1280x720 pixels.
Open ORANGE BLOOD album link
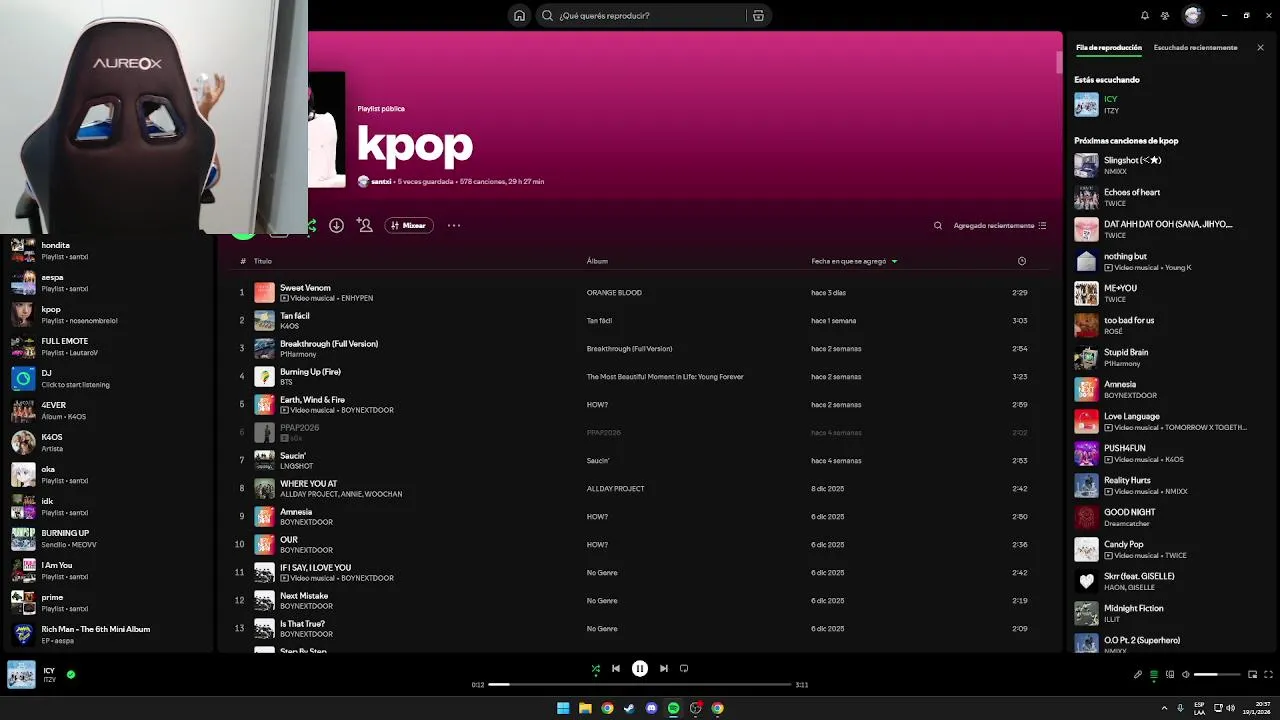614,293
